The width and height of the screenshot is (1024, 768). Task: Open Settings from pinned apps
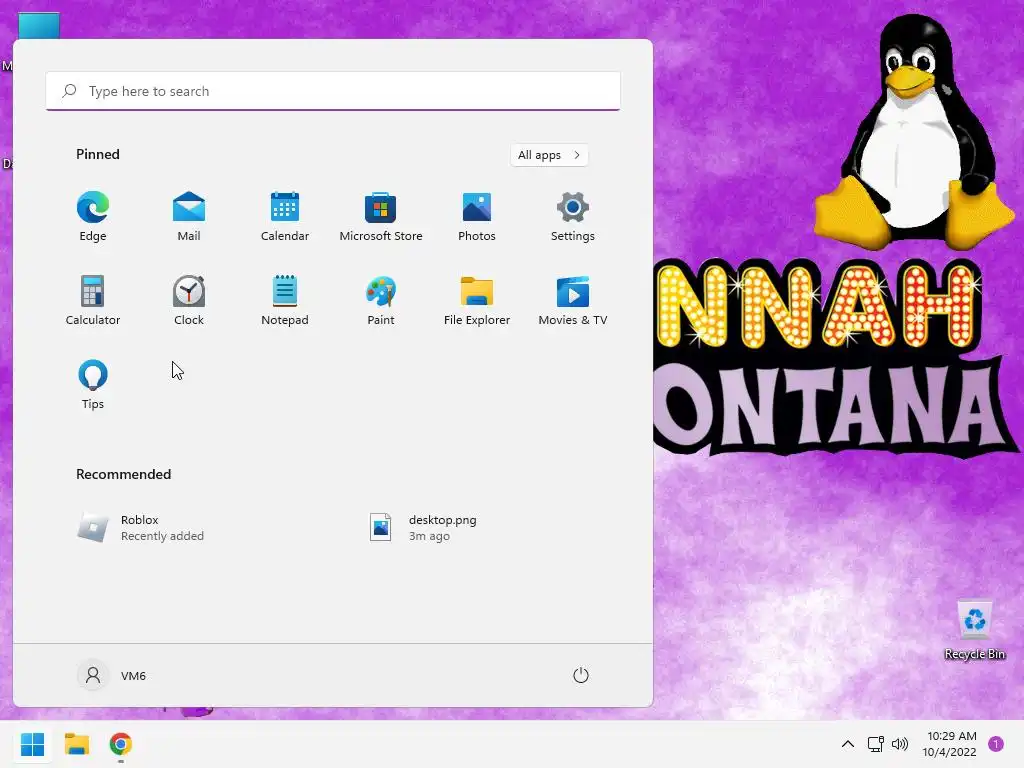pos(573,217)
